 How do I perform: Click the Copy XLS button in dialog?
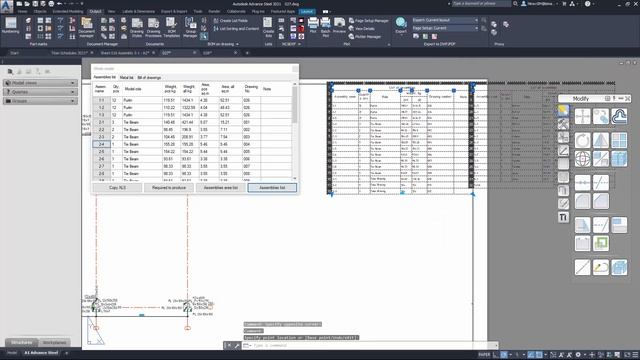tap(118, 188)
